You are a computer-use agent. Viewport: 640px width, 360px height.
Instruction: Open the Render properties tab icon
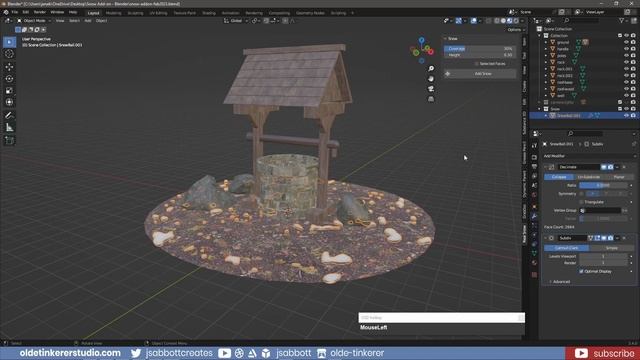[x=534, y=157]
